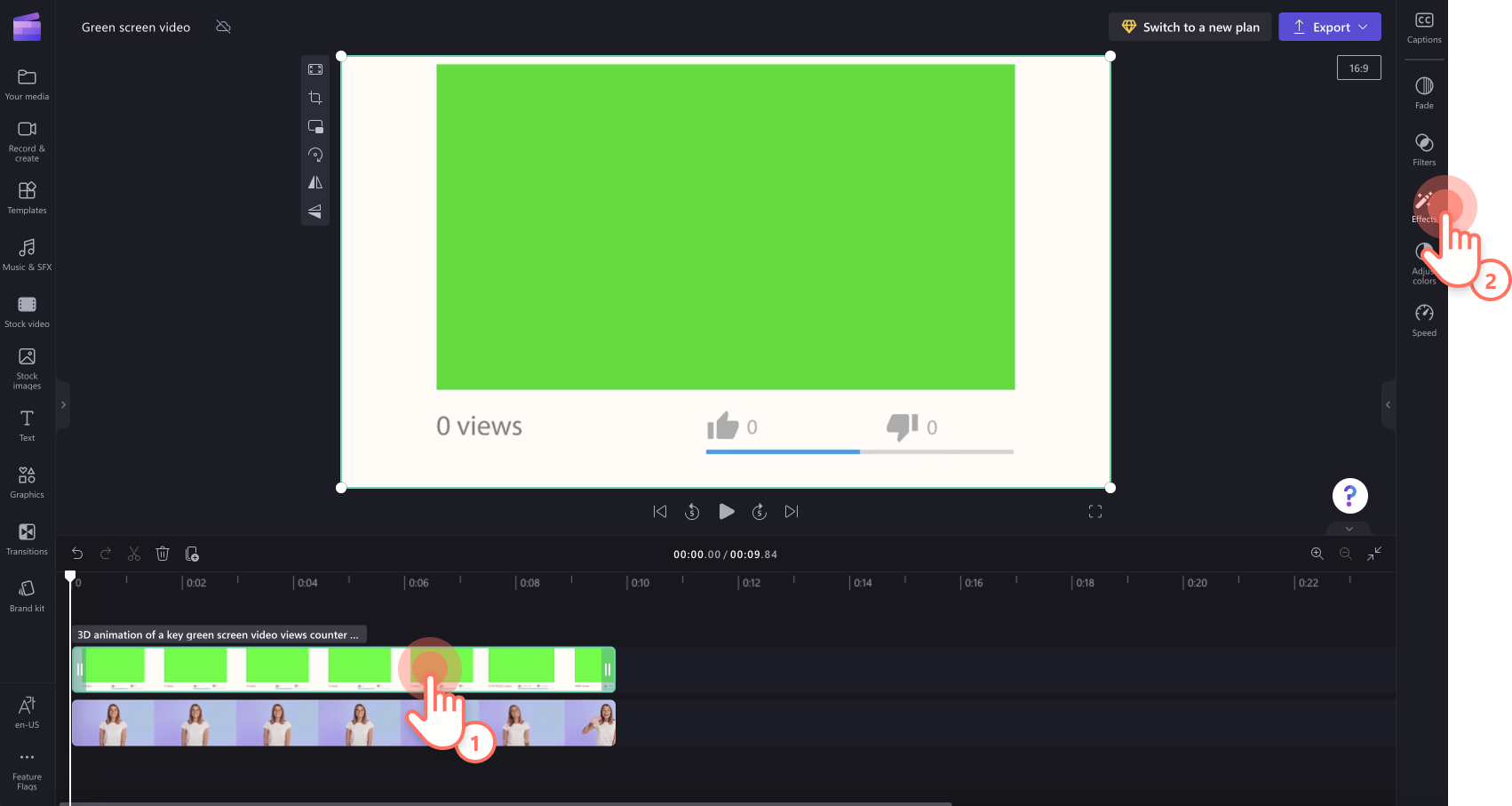Open the Transitions panel
The height and width of the screenshot is (806, 1512).
27,537
